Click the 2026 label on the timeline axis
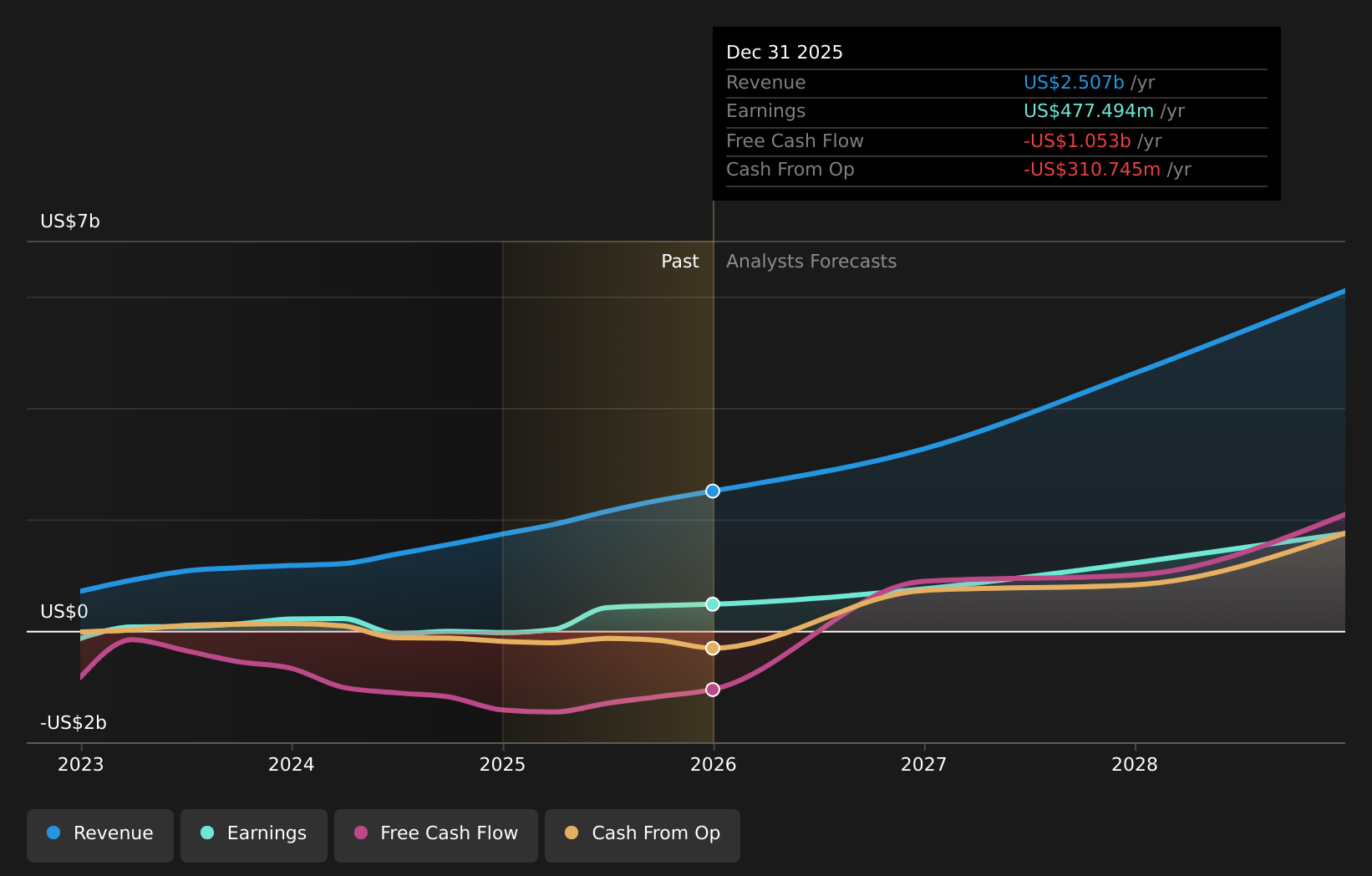Viewport: 1372px width, 876px height. (713, 763)
